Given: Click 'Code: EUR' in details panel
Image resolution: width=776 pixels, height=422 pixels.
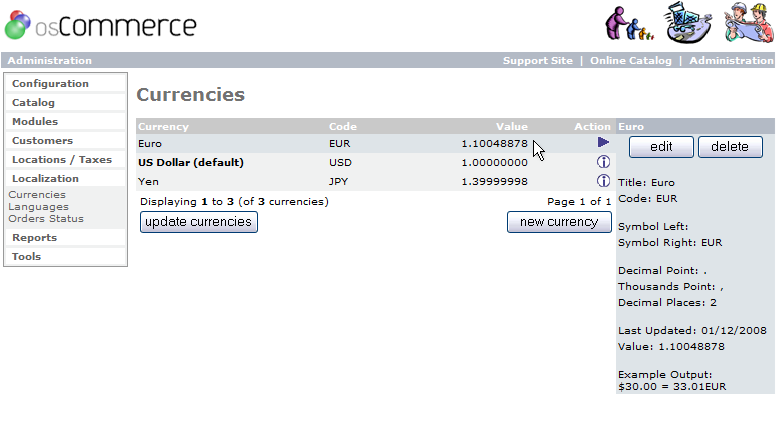Looking at the screenshot, I should [x=647, y=198].
